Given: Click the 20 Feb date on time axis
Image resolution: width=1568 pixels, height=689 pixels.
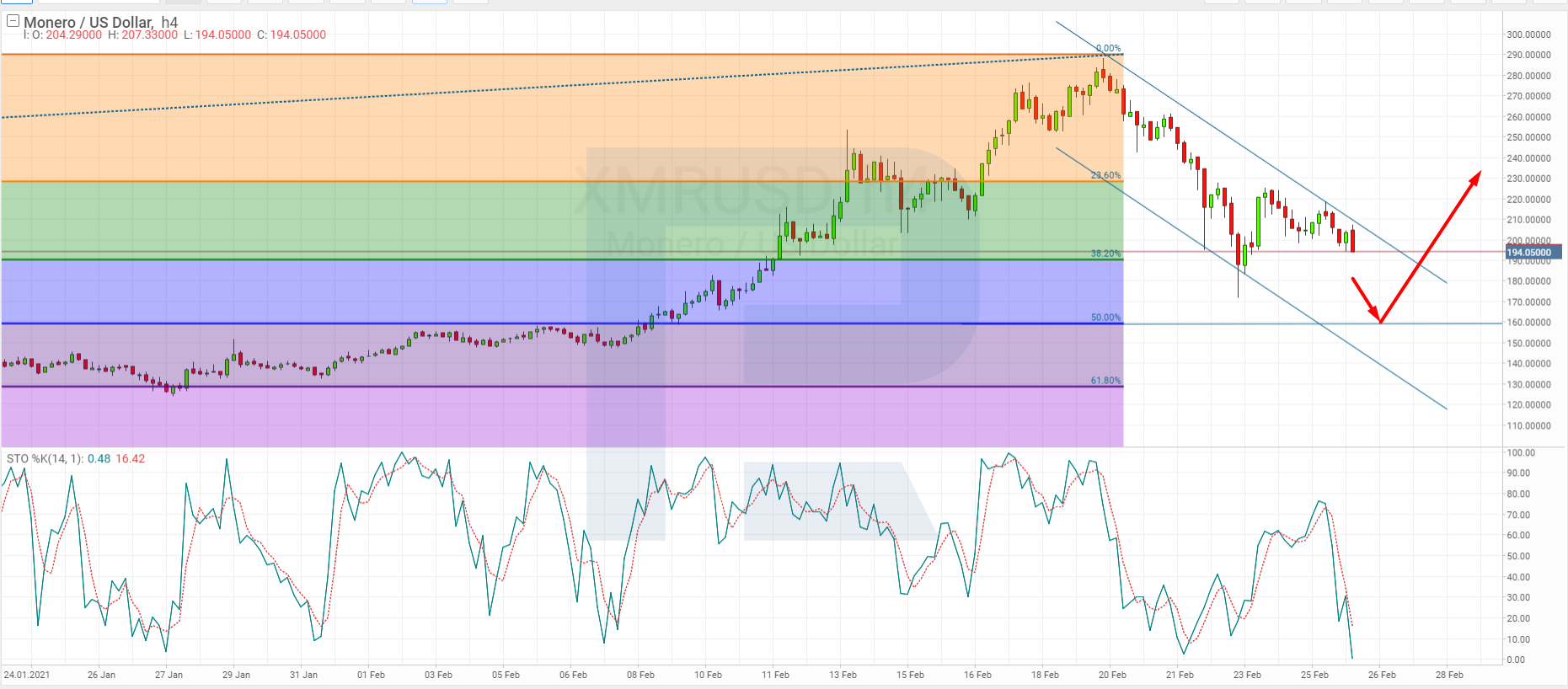Looking at the screenshot, I should (1112, 675).
